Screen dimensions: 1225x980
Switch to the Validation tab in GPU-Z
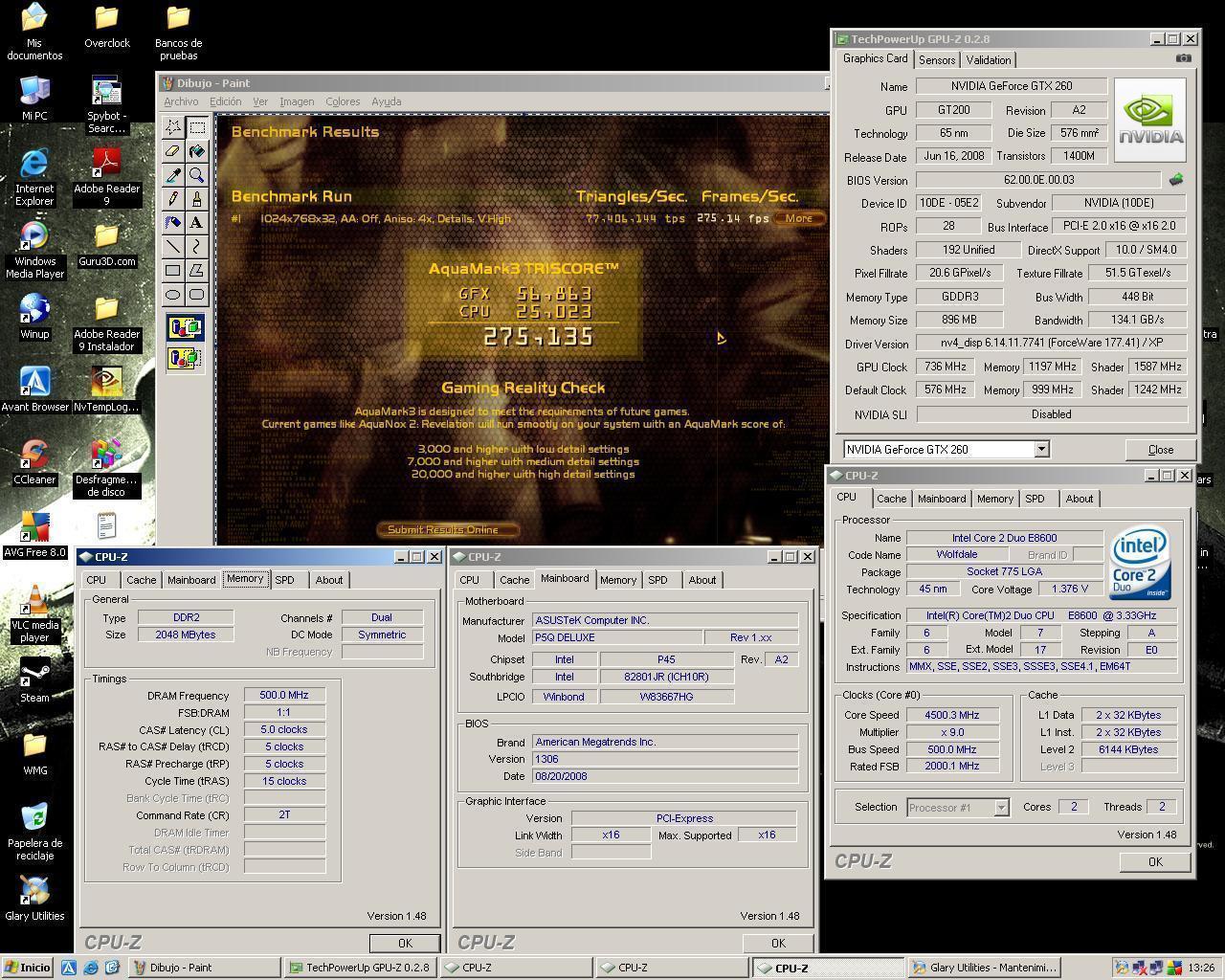(988, 59)
